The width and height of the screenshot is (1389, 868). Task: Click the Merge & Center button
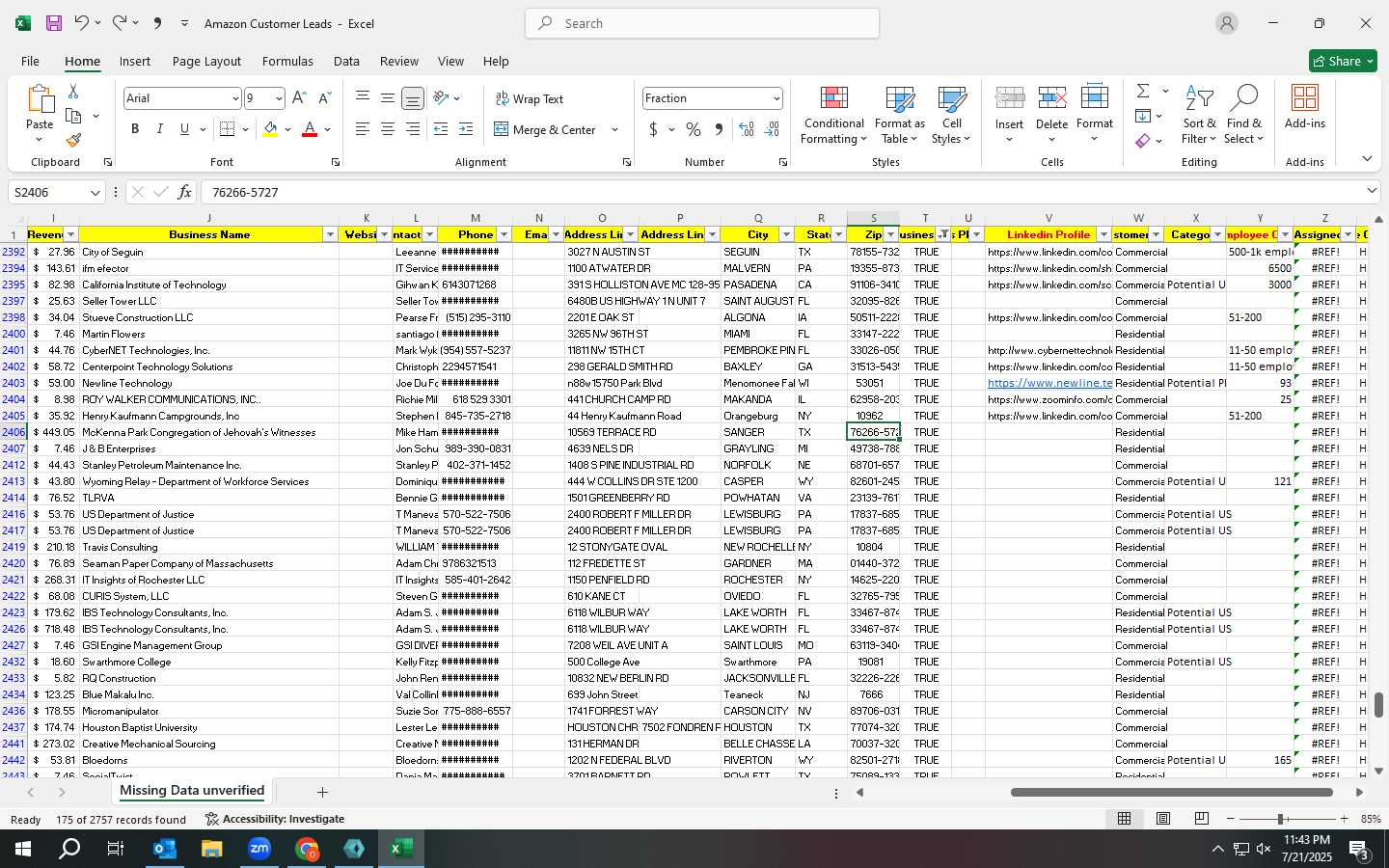pos(546,129)
